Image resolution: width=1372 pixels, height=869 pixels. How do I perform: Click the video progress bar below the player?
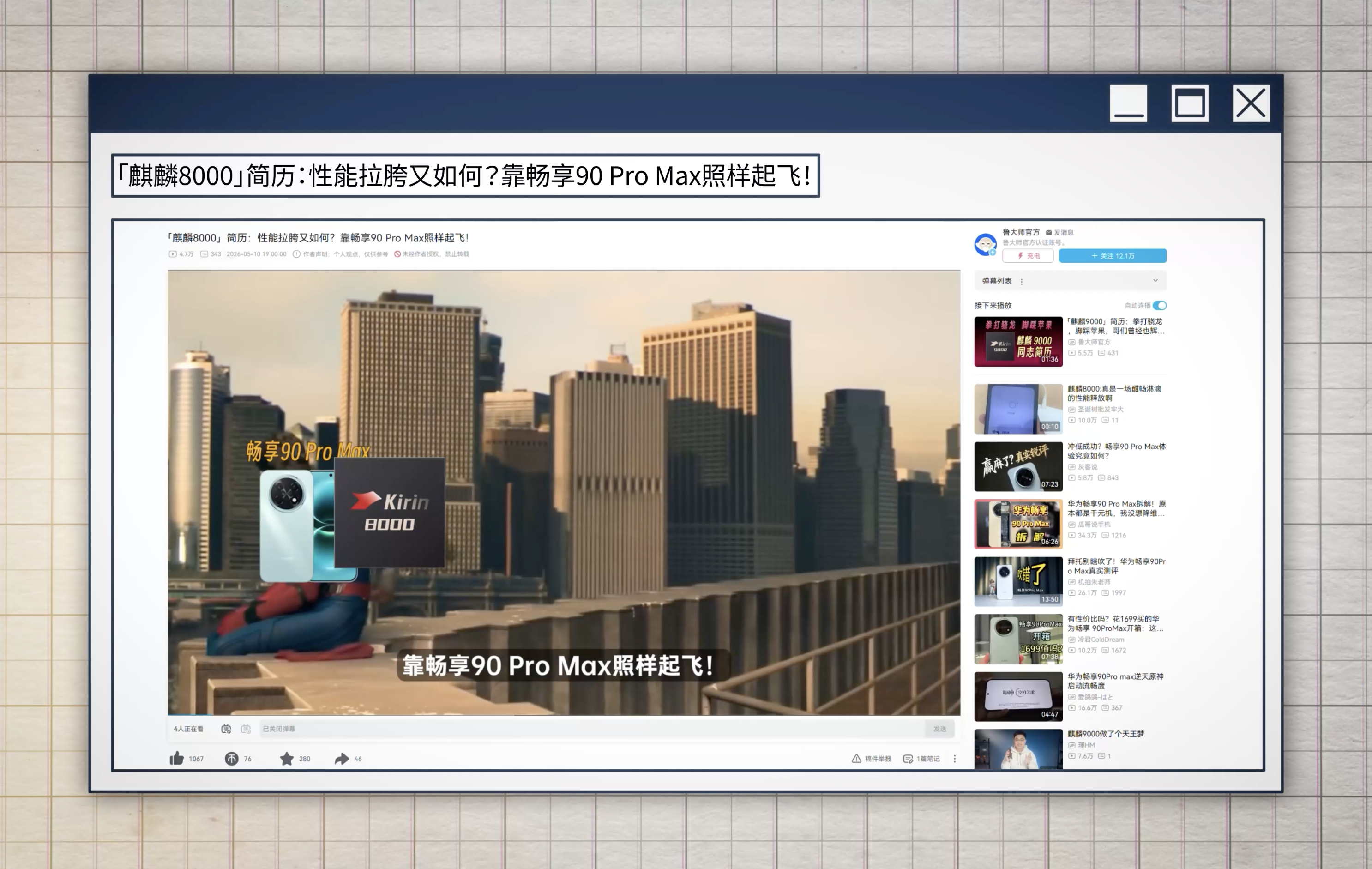564,715
